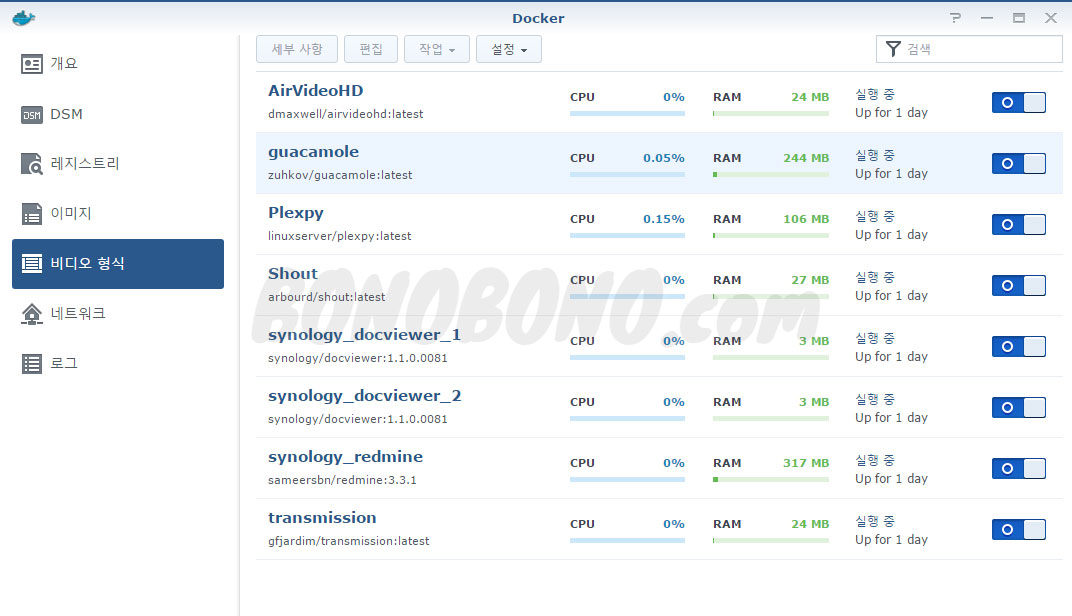The width and height of the screenshot is (1072, 616).
Task: Turn off the AirVideoHD container switch
Action: 1019,103
